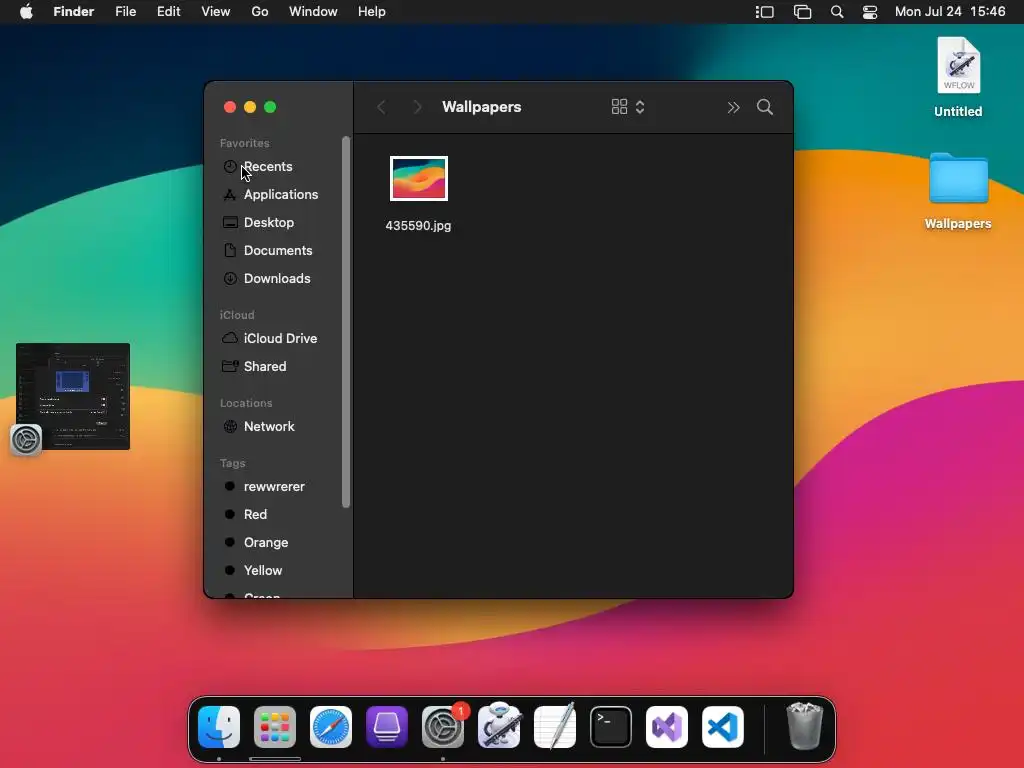Open Terminal from the Dock
This screenshot has height=768, width=1024.
point(611,727)
